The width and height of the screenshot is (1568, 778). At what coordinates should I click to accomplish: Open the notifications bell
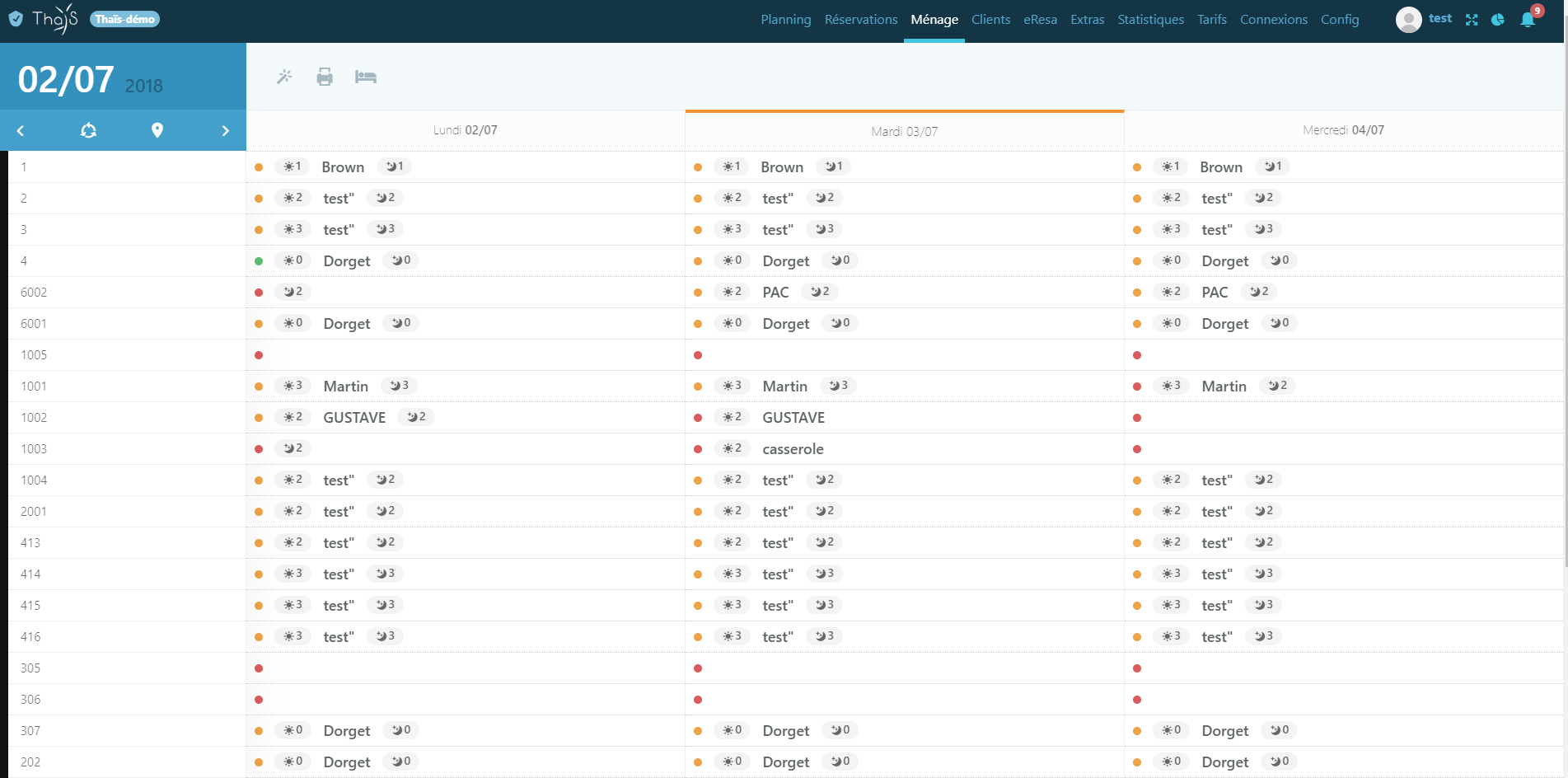(1528, 19)
